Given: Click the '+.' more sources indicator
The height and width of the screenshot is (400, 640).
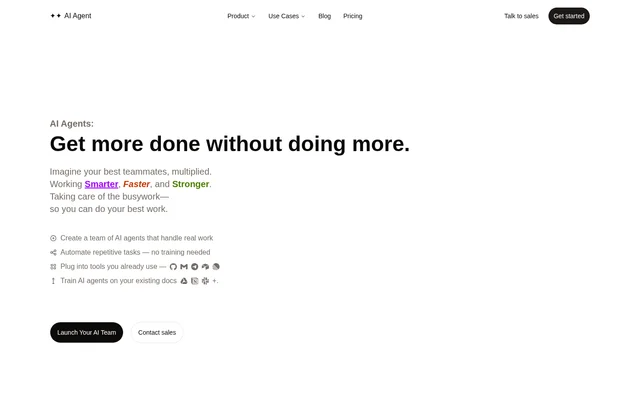Looking at the screenshot, I should (215, 281).
